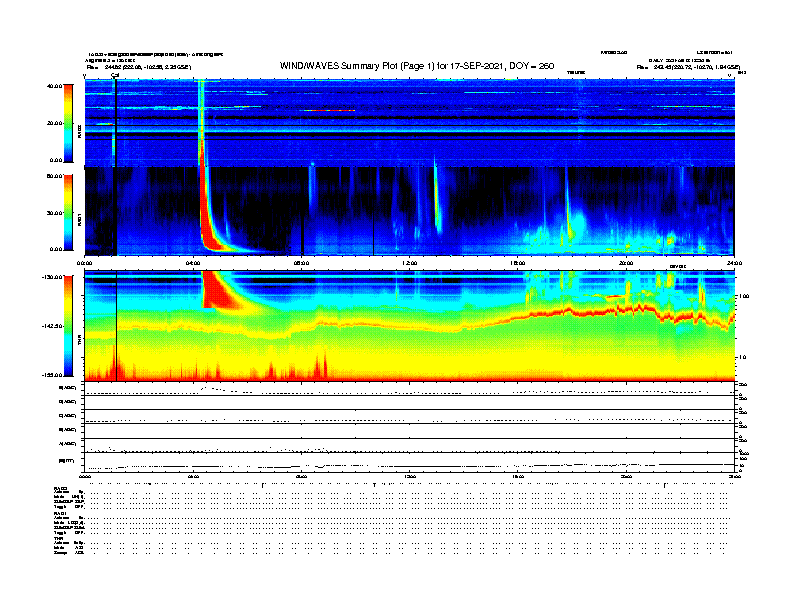Click the 30.00 label on RAD1 color scale
The image size is (792, 612).
coord(54,213)
